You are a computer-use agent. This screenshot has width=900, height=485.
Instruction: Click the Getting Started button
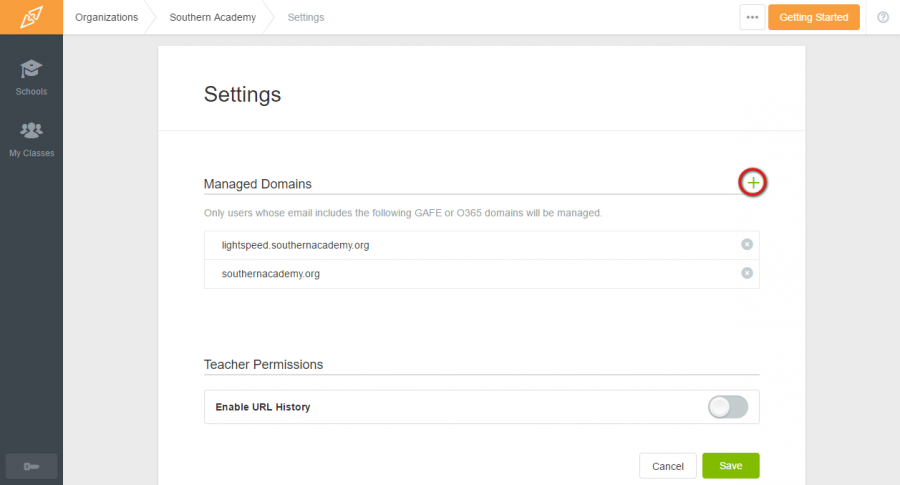pyautogui.click(x=813, y=17)
